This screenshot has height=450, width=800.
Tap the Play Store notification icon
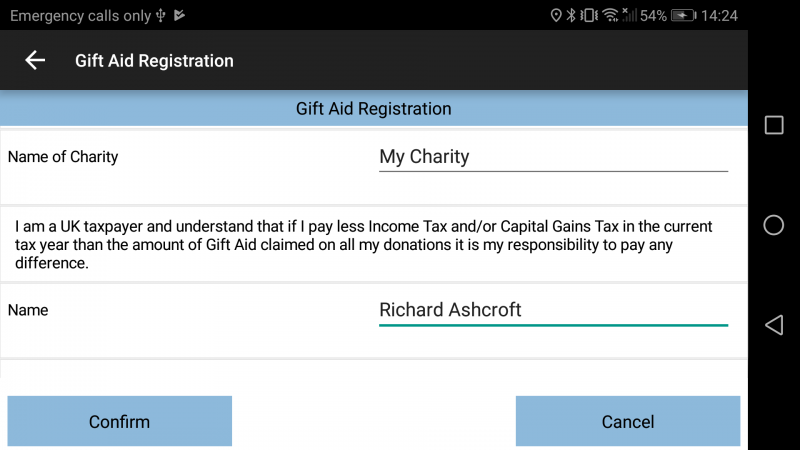[x=179, y=15]
